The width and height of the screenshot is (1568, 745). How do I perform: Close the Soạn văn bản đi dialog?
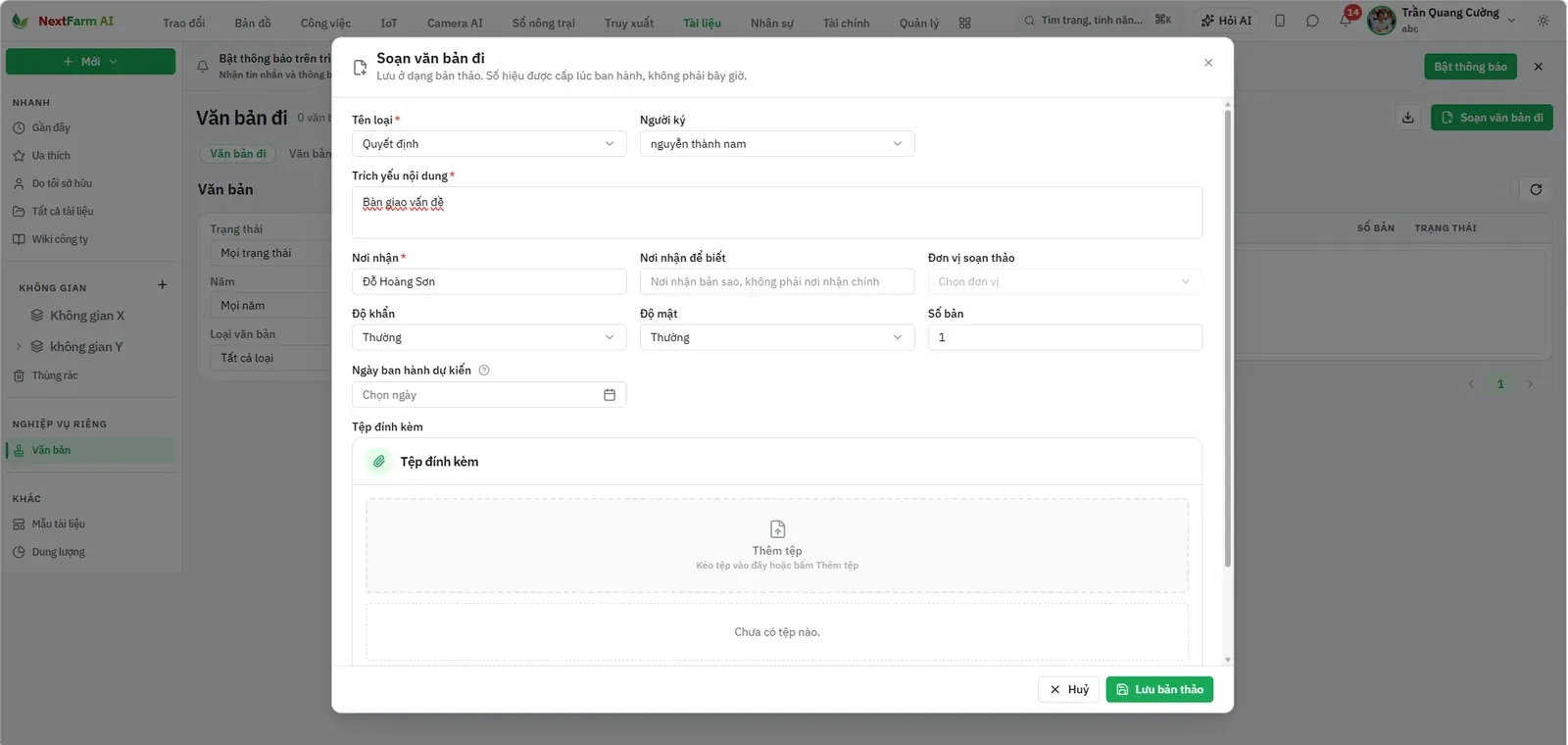tap(1208, 63)
